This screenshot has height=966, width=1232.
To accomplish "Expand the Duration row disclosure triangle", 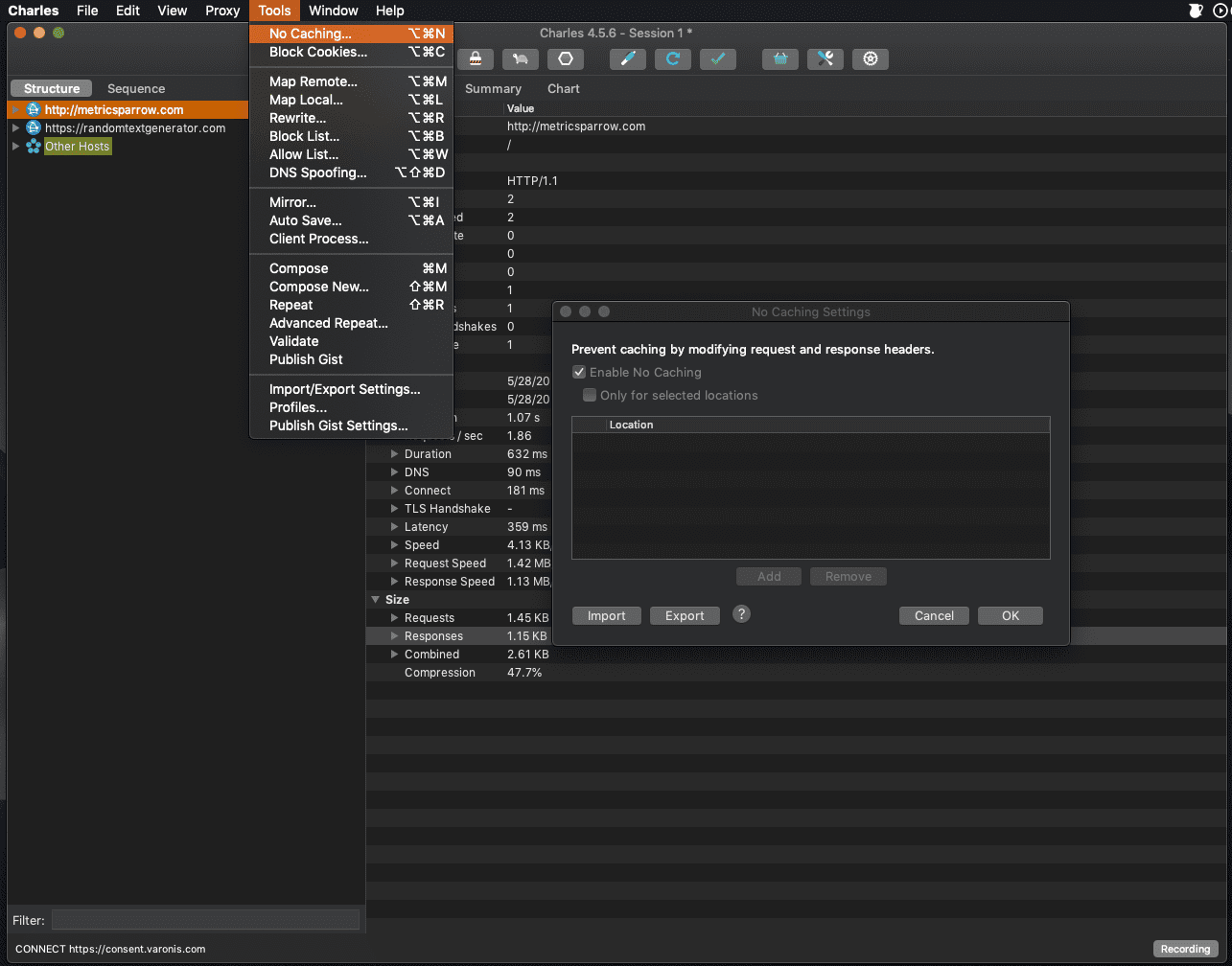I will [x=394, y=454].
